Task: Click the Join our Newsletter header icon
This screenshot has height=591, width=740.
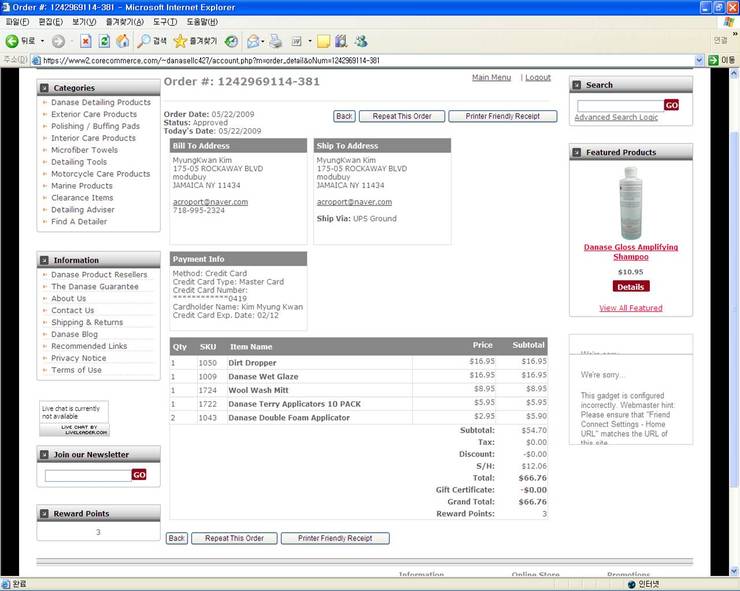Action: pyautogui.click(x=44, y=455)
